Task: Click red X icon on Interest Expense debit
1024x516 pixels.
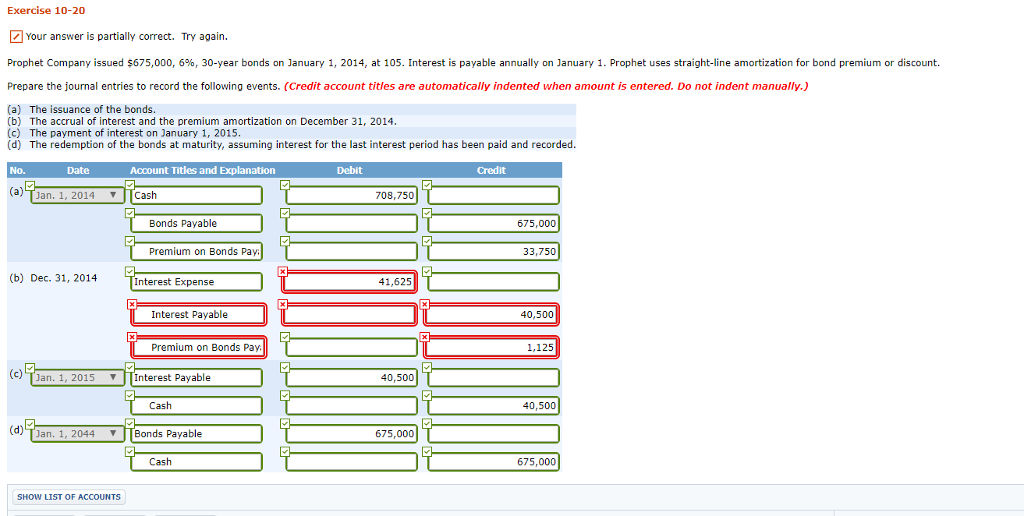Action: tap(283, 271)
